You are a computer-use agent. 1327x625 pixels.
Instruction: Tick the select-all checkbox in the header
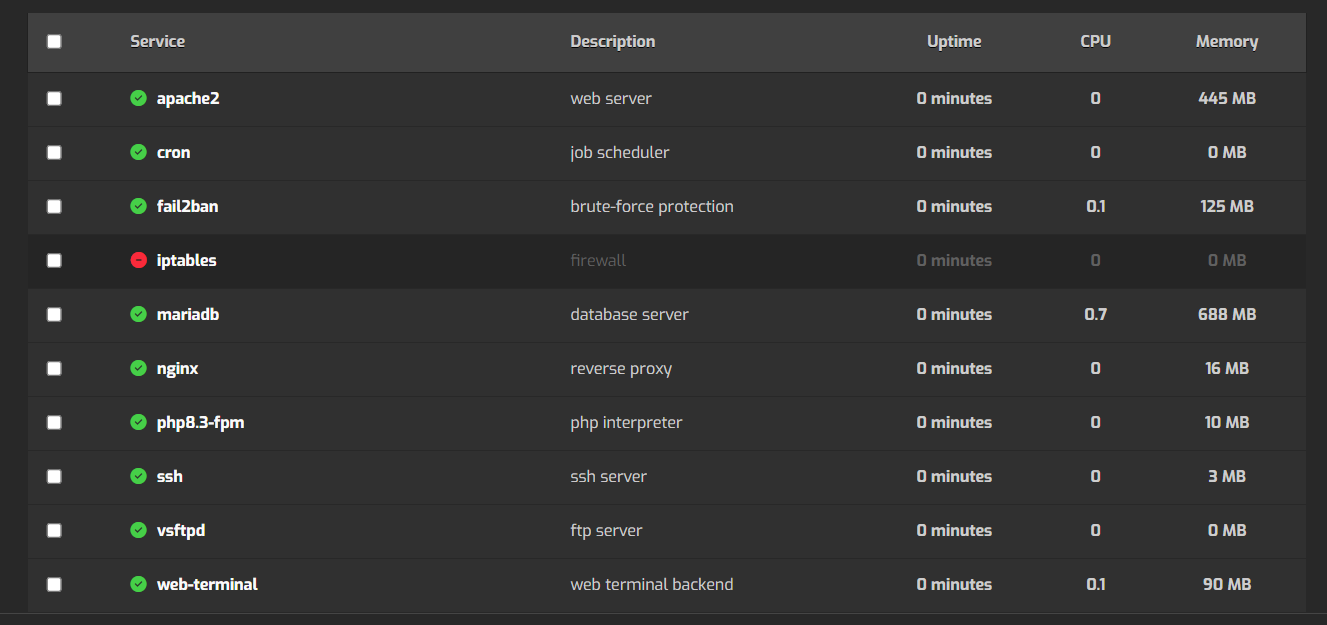click(54, 41)
